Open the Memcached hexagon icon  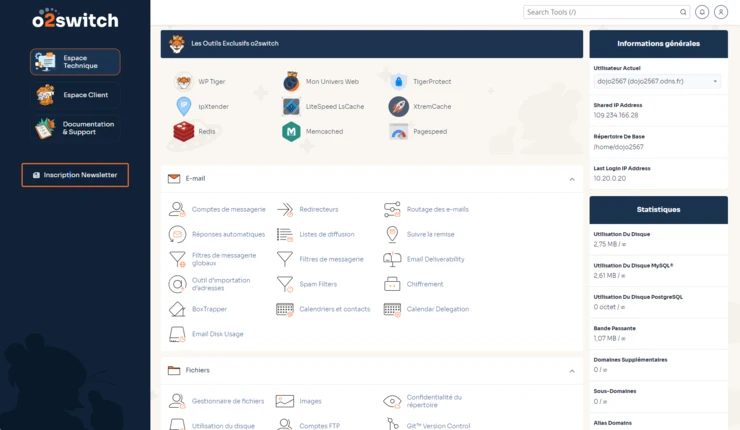(291, 132)
